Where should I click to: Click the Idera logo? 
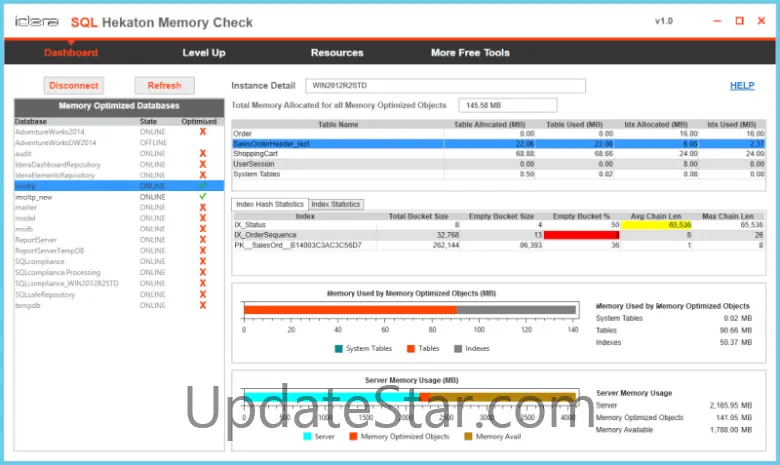[x=36, y=21]
